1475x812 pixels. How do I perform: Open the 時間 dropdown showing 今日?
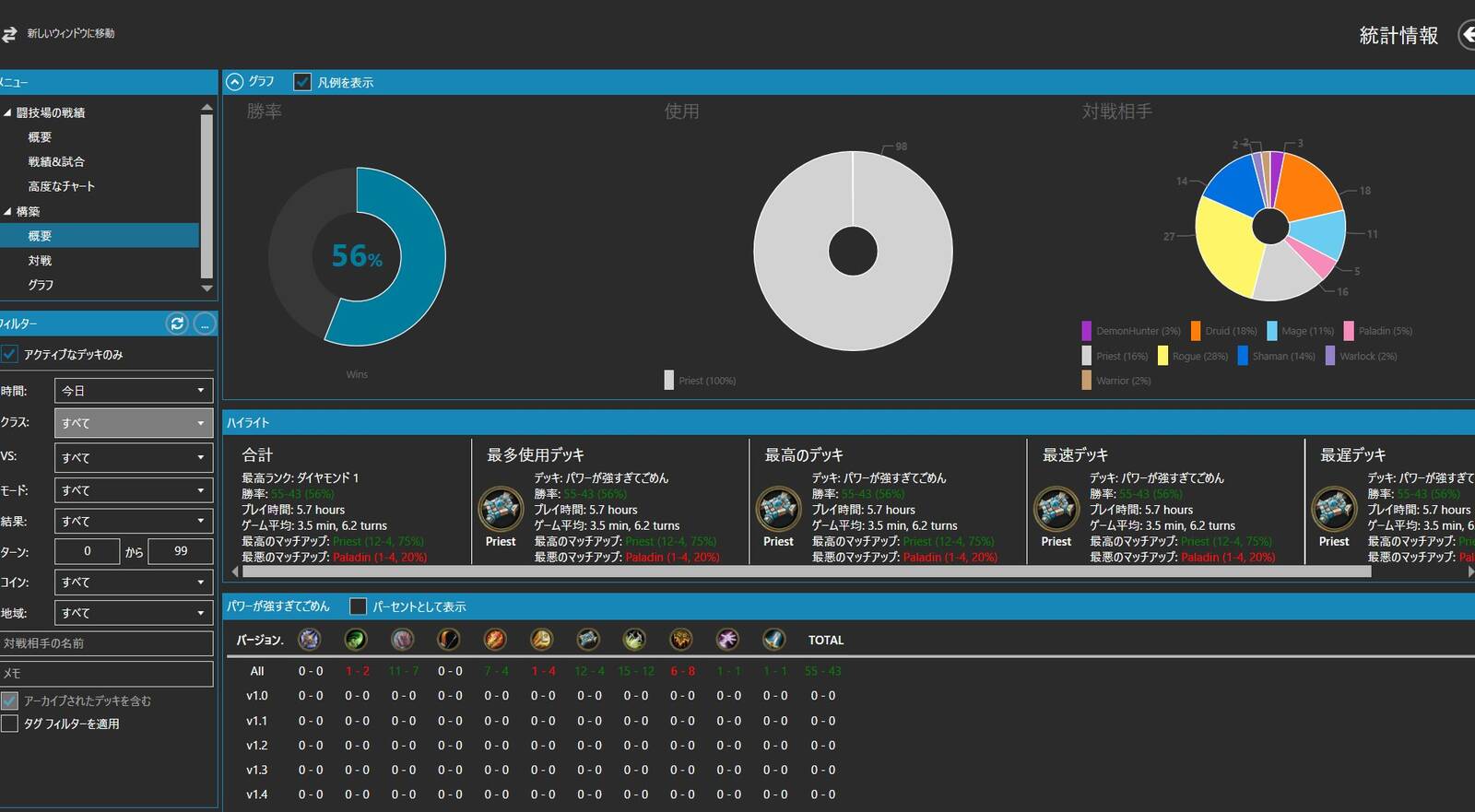tap(134, 391)
